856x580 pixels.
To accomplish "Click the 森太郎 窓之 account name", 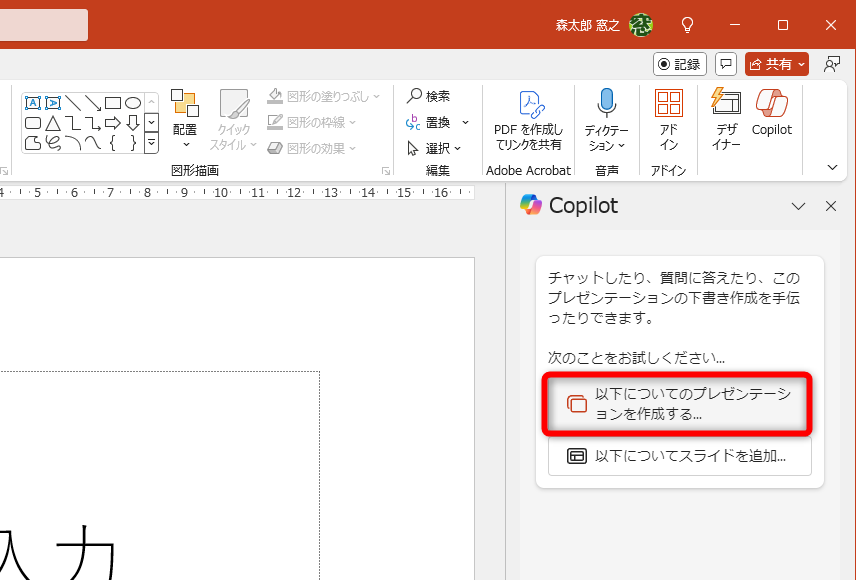I will point(588,25).
